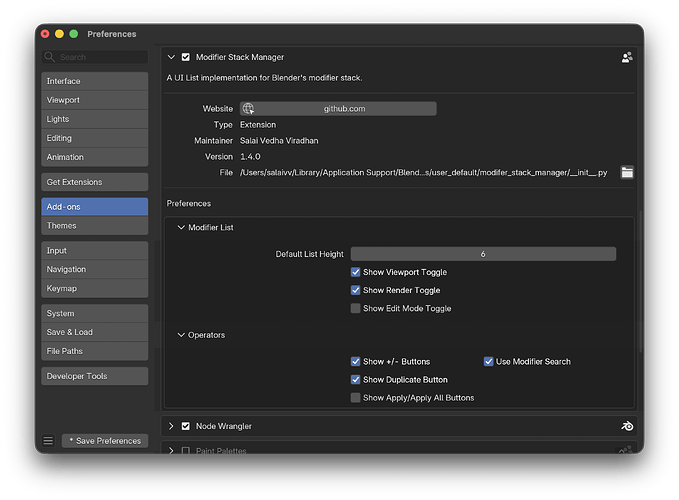Click the Preferences section heading in the add-on
The width and height of the screenshot is (679, 500).
click(x=189, y=203)
